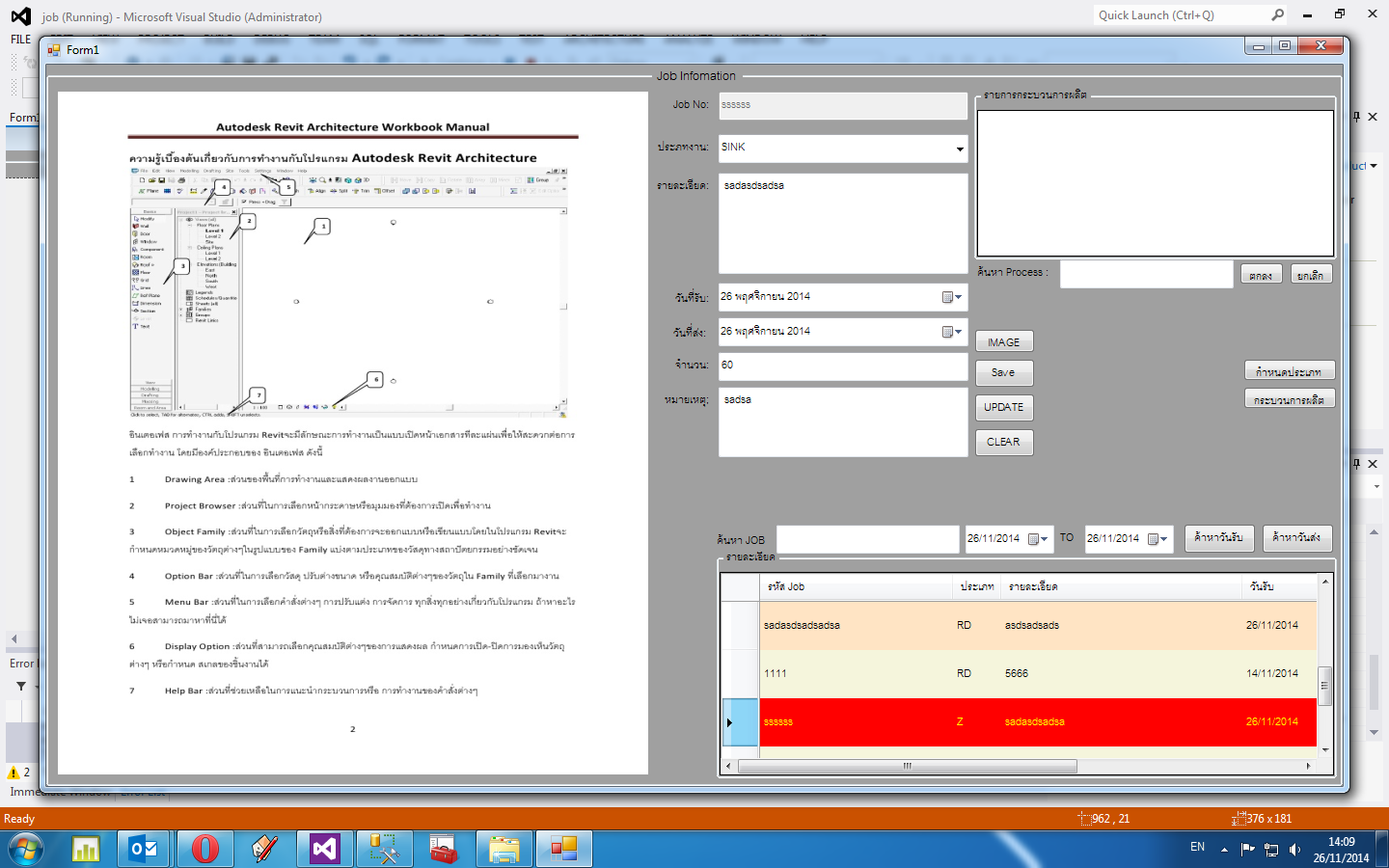Viewport: 1389px width, 868px height.
Task: Expand the ประเภทงาน SINK dropdown
Action: pyautogui.click(x=960, y=149)
